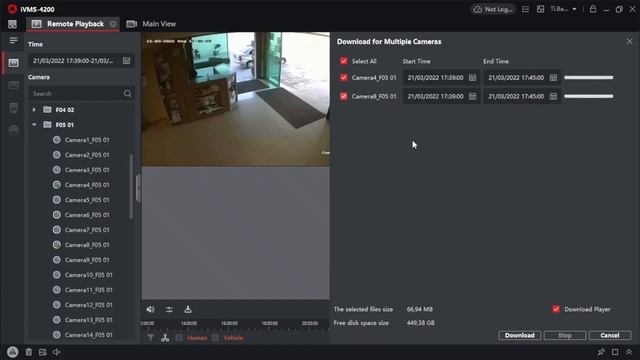Expand the F04 02 group
Viewport: 640px width, 360px height.
coord(34,110)
